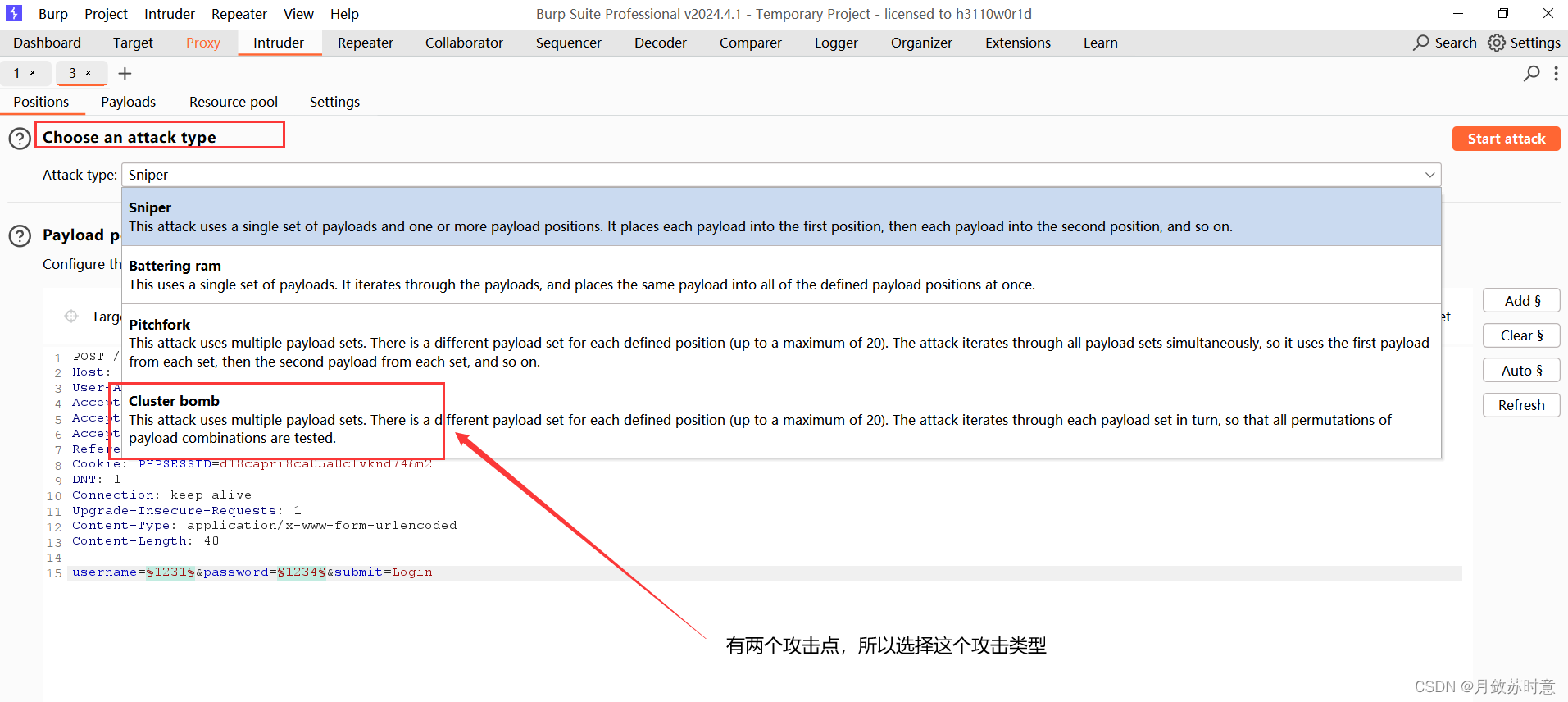
Task: Click the Add § button
Action: [x=1521, y=301]
